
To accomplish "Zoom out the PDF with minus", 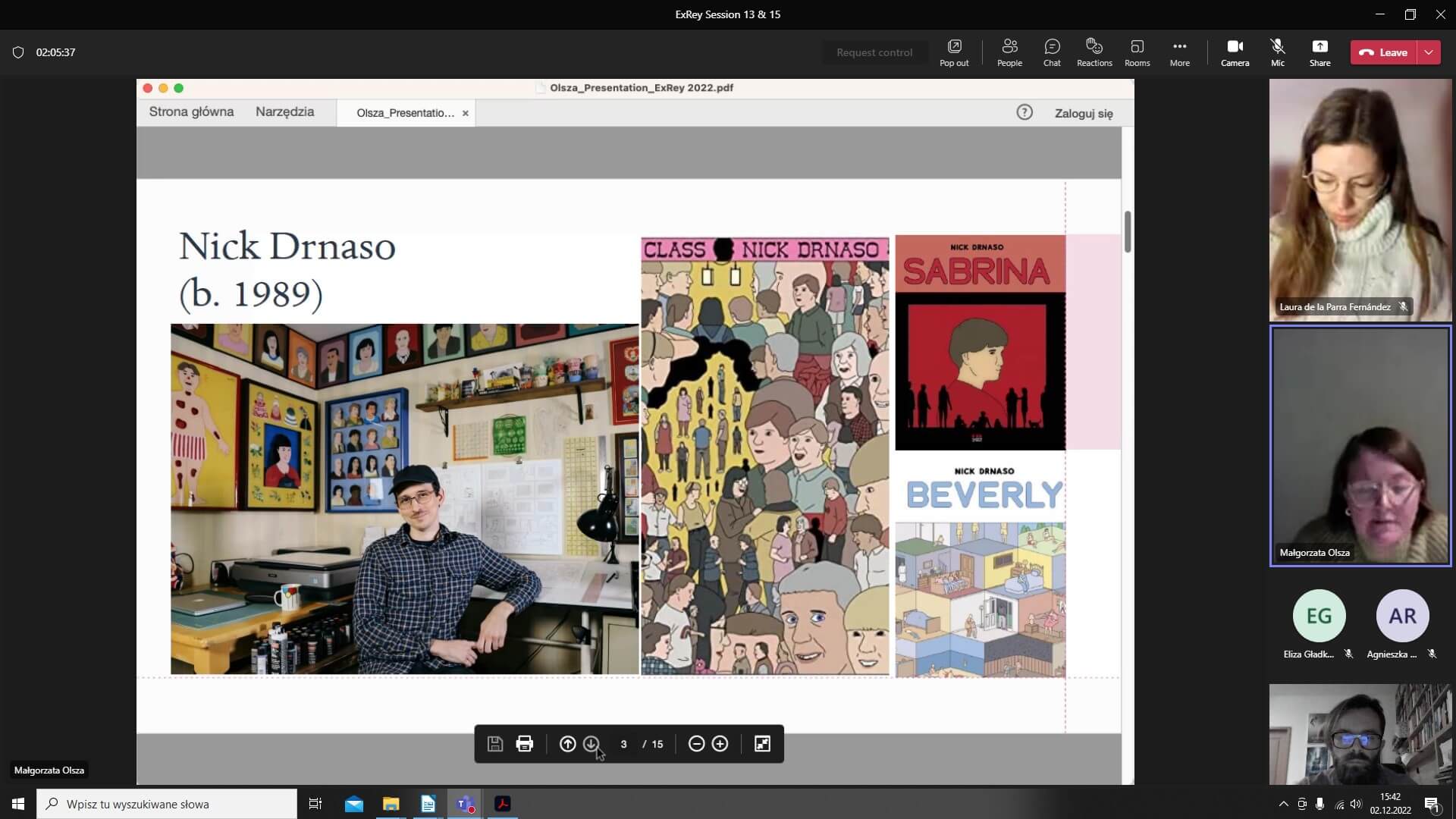I will click(696, 744).
